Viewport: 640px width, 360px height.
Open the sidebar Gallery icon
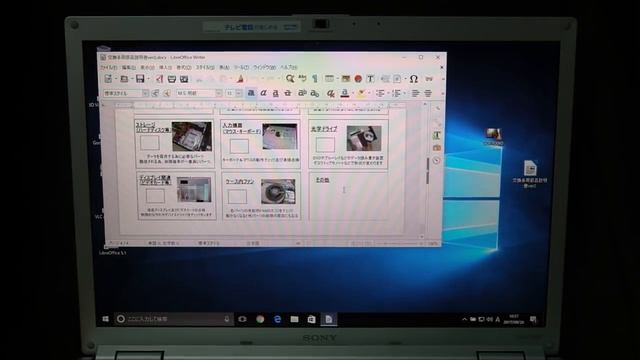pos(437,147)
